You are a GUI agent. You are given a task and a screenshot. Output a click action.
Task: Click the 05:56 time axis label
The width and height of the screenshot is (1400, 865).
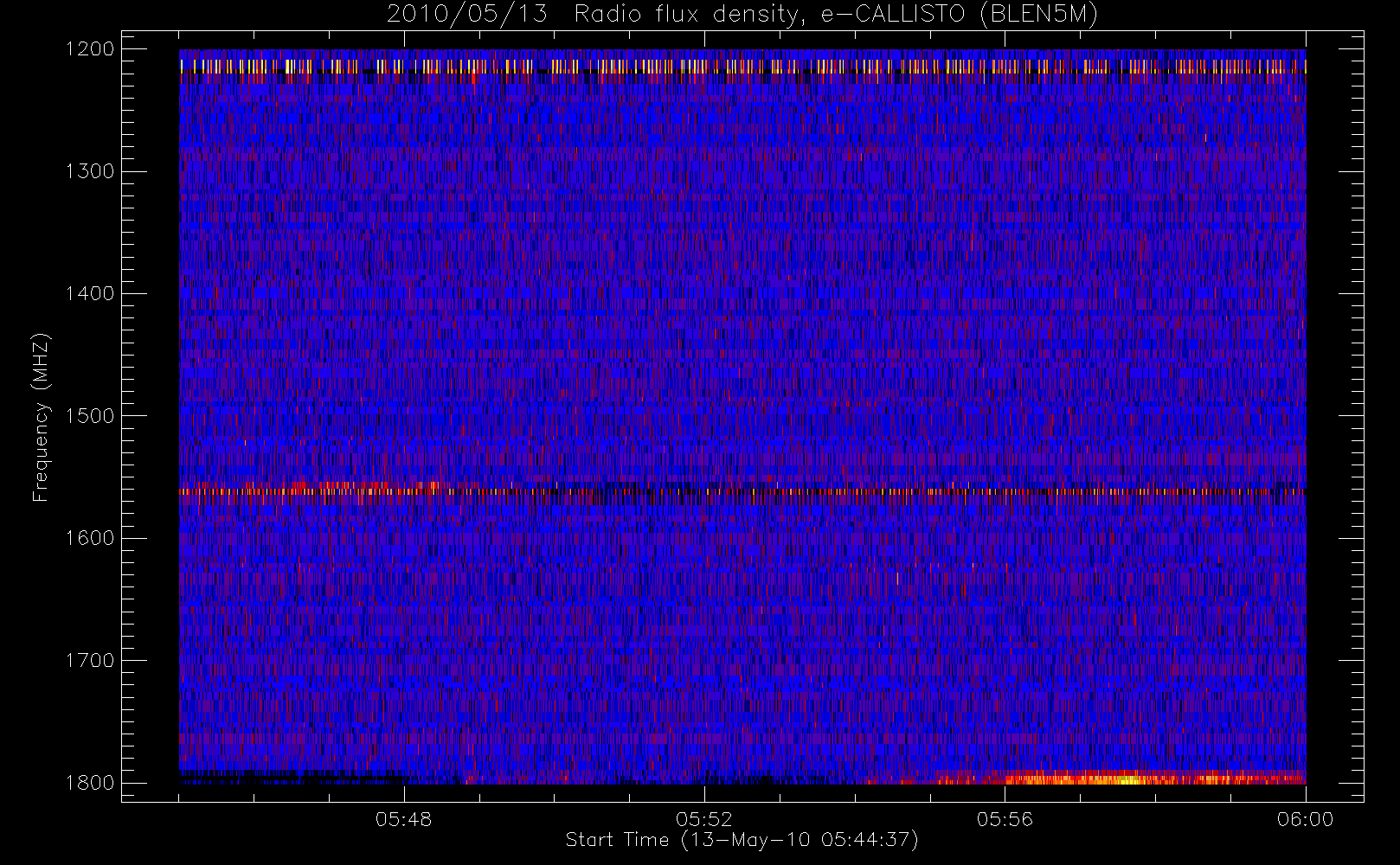click(x=1005, y=819)
